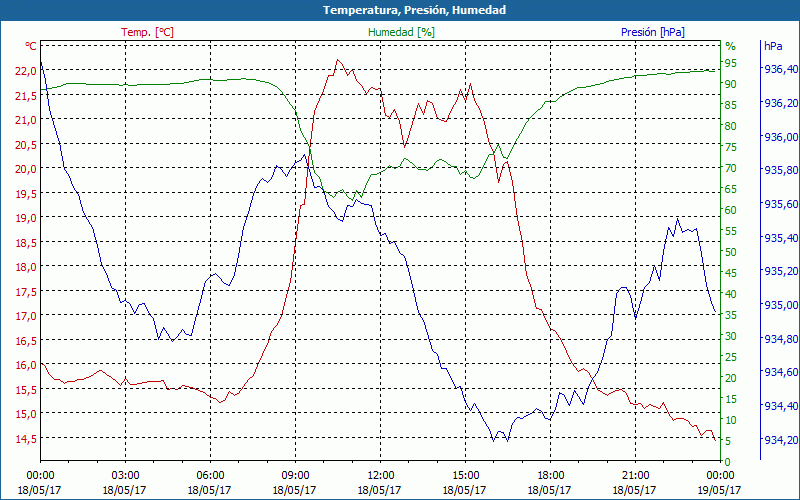Click humidity axis value '70'
Screen dimensions: 800x500
tap(731, 168)
